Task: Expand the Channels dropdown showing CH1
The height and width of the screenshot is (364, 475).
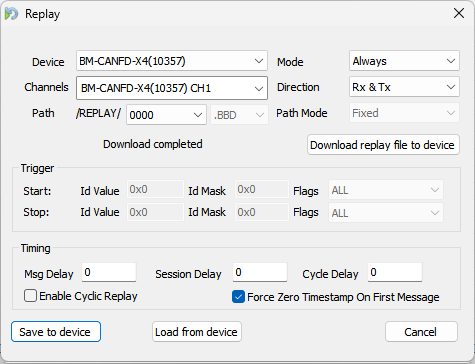Action: [x=172, y=88]
